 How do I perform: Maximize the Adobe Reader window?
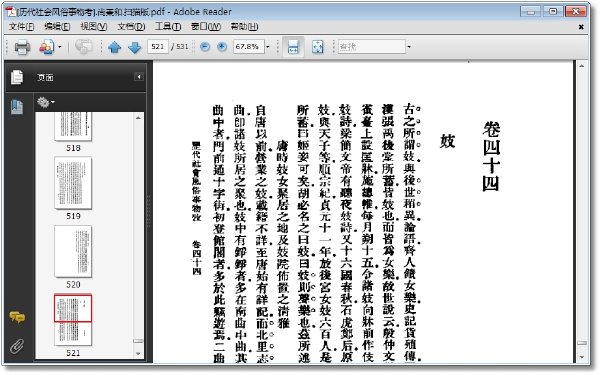553,11
